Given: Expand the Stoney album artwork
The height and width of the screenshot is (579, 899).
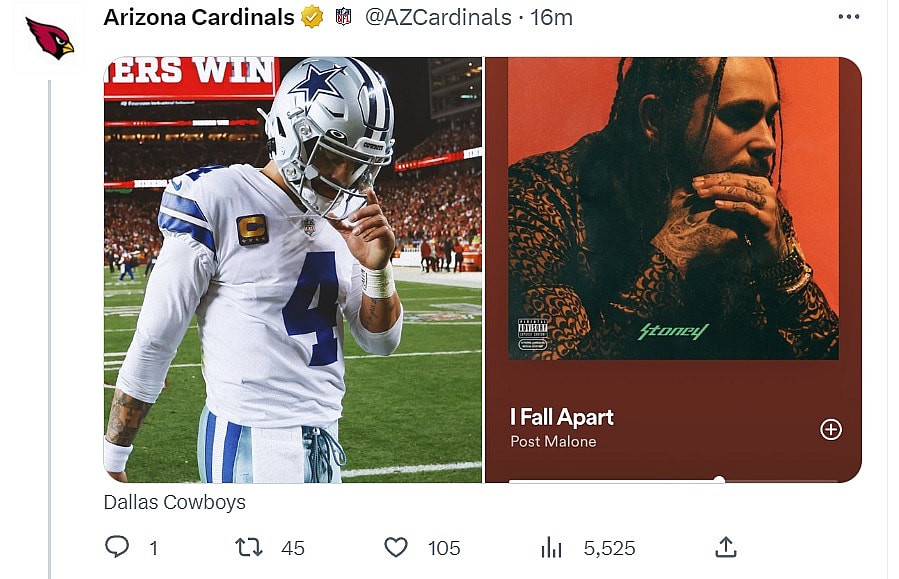Looking at the screenshot, I should [x=675, y=210].
